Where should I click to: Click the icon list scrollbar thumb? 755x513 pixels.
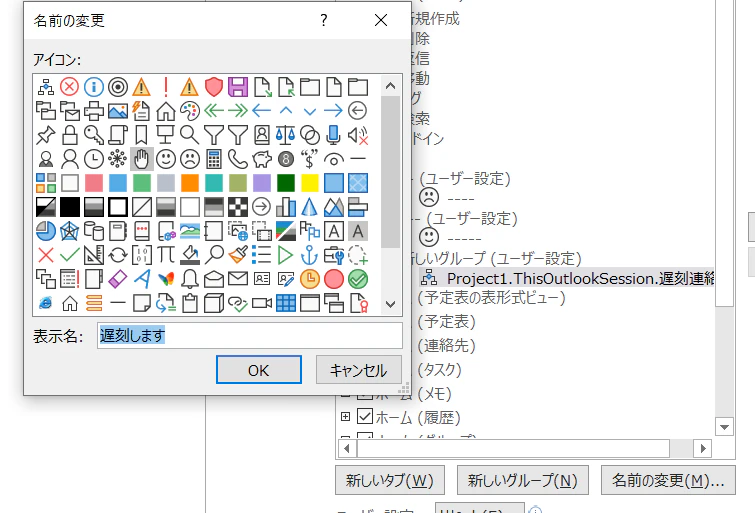(x=391, y=172)
